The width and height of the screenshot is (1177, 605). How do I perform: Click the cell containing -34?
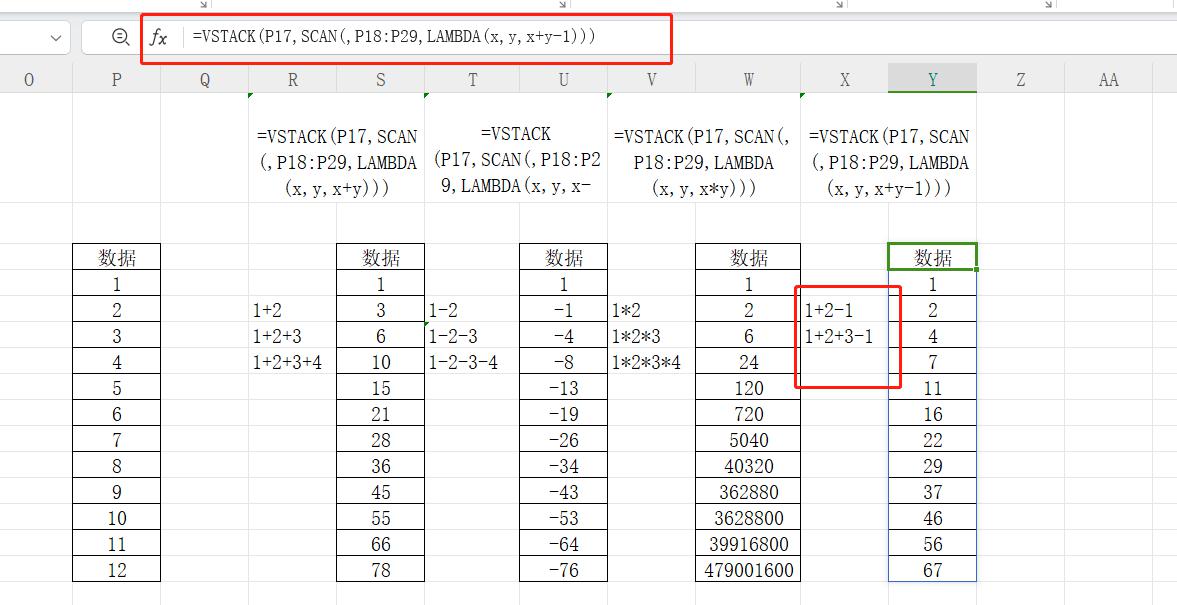pos(564,466)
